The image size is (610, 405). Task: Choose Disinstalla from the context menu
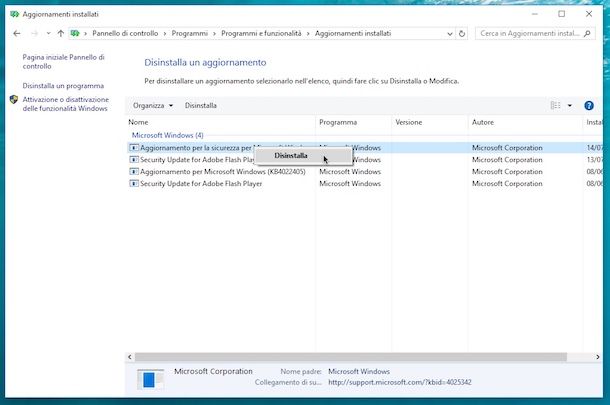coord(303,156)
